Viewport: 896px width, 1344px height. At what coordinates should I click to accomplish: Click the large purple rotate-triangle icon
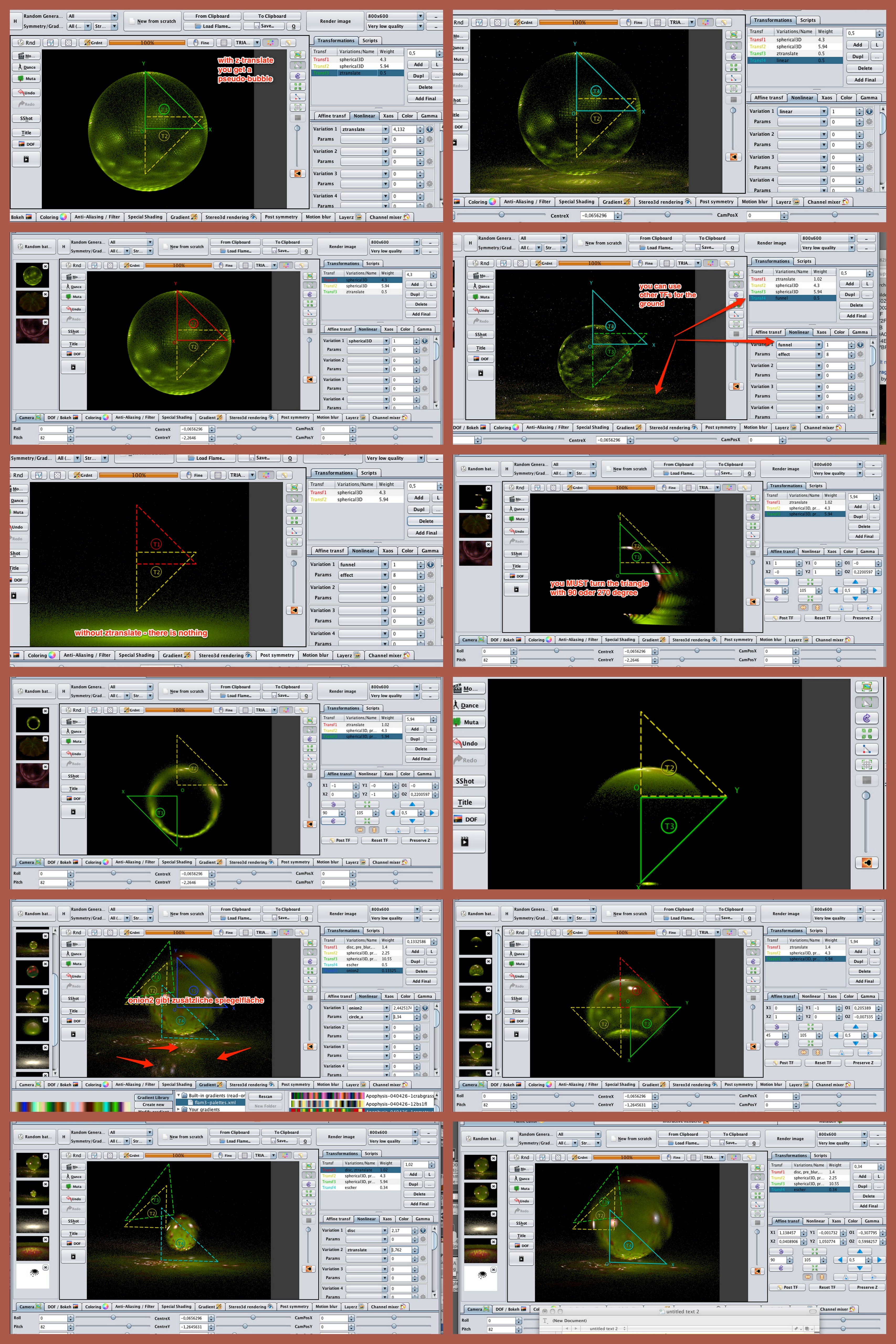[x=866, y=718]
